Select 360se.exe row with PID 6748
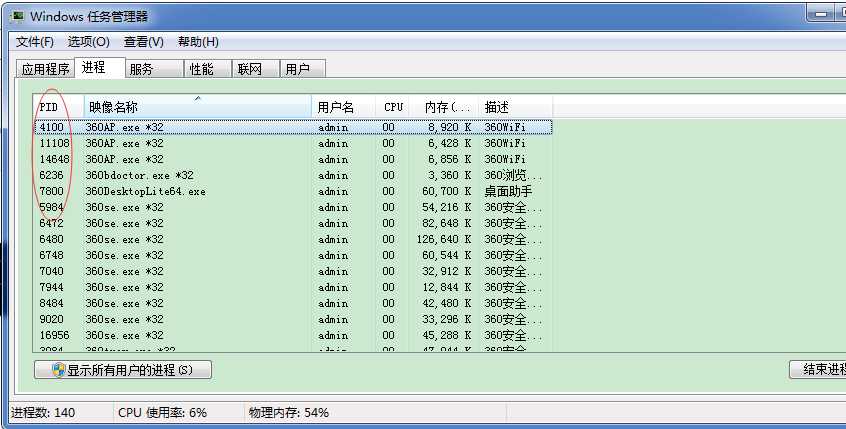This screenshot has width=846, height=429. tap(294, 255)
